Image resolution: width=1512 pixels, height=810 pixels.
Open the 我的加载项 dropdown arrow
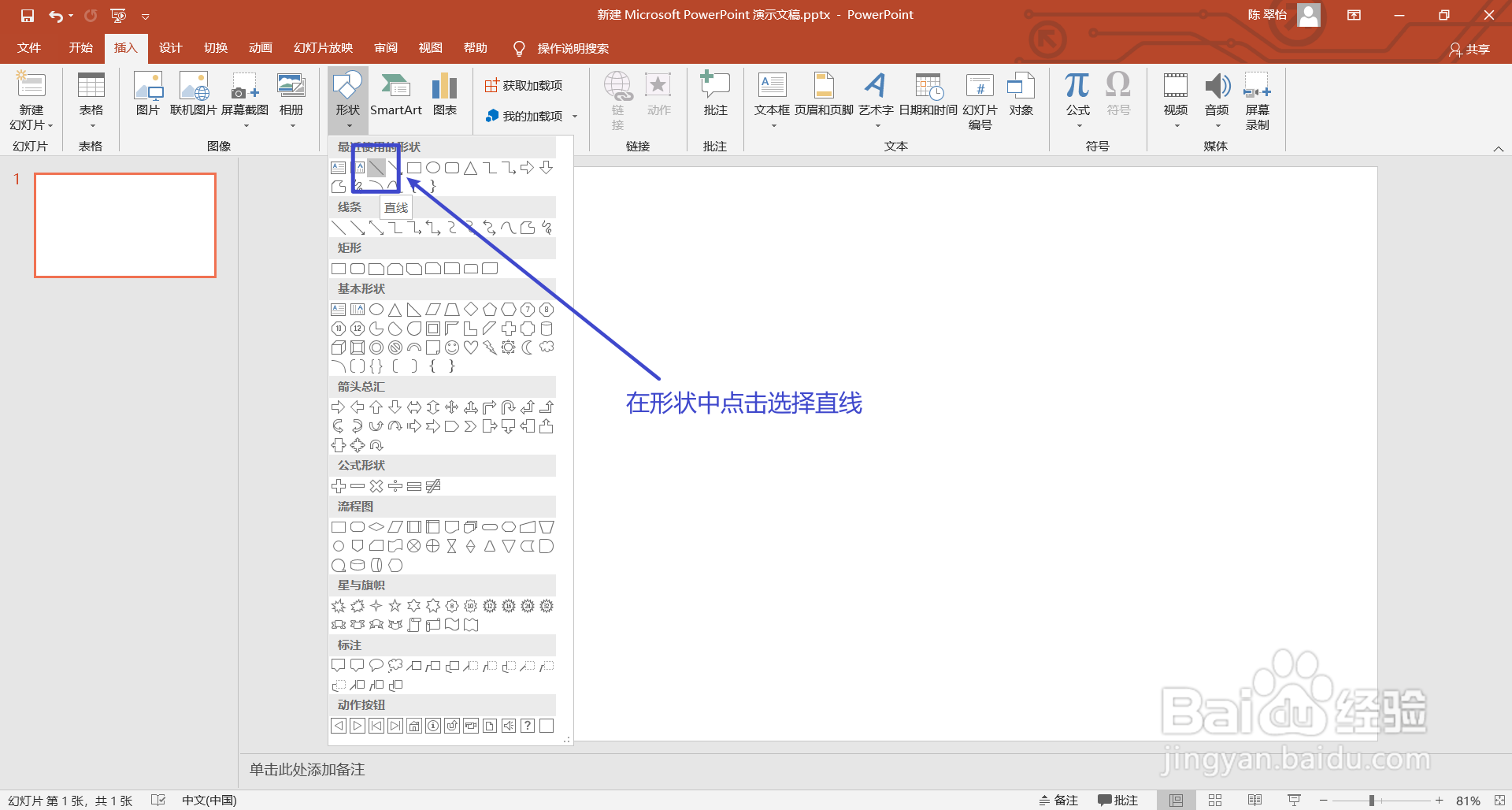[575, 117]
